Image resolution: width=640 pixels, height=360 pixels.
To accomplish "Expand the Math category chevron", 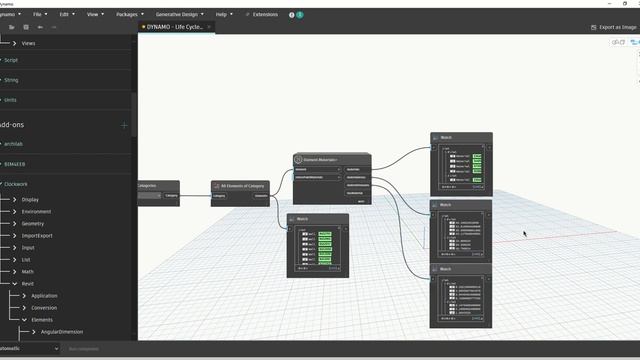I will [x=15, y=271].
